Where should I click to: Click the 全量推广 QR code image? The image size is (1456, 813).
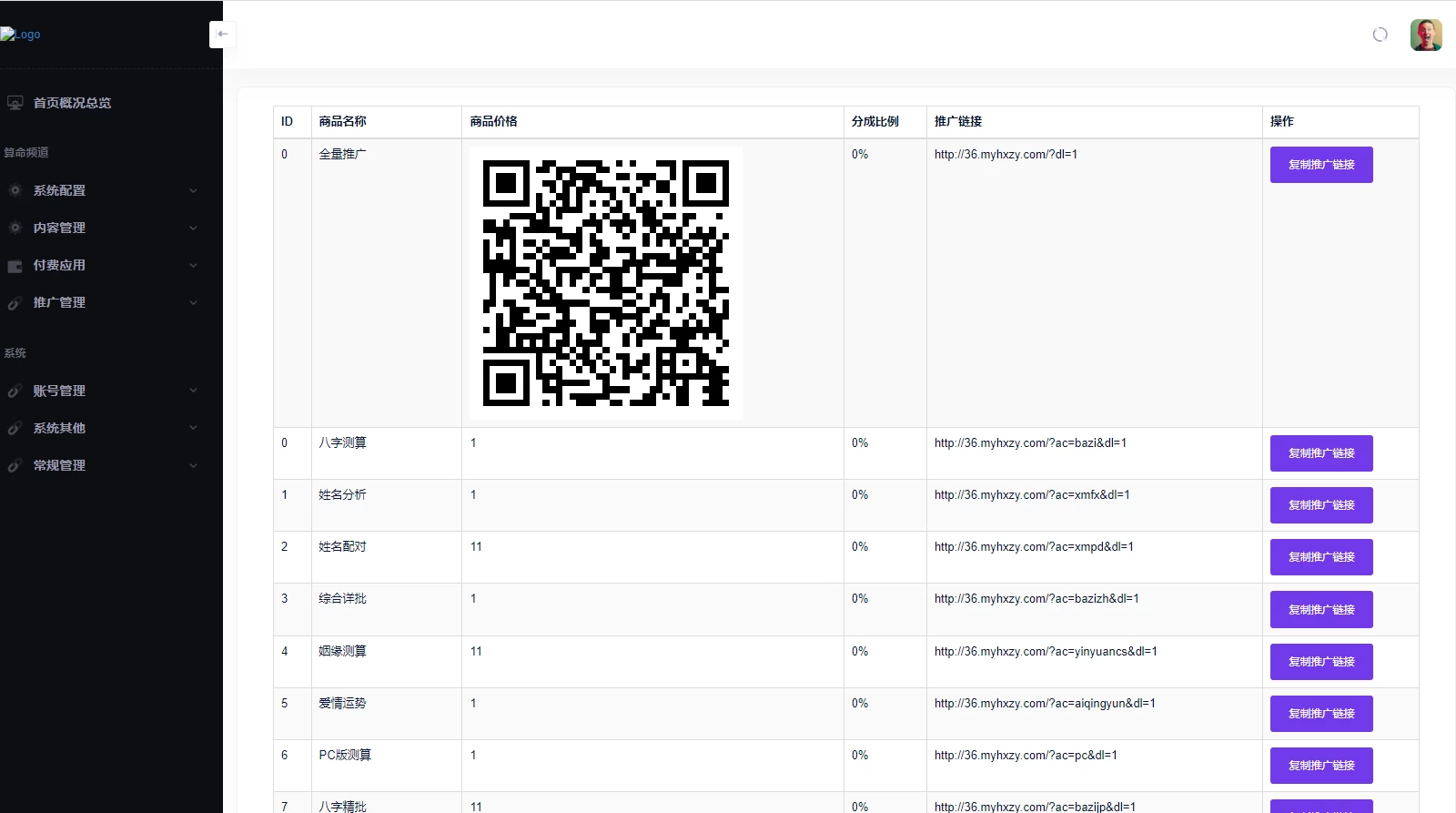tap(605, 283)
